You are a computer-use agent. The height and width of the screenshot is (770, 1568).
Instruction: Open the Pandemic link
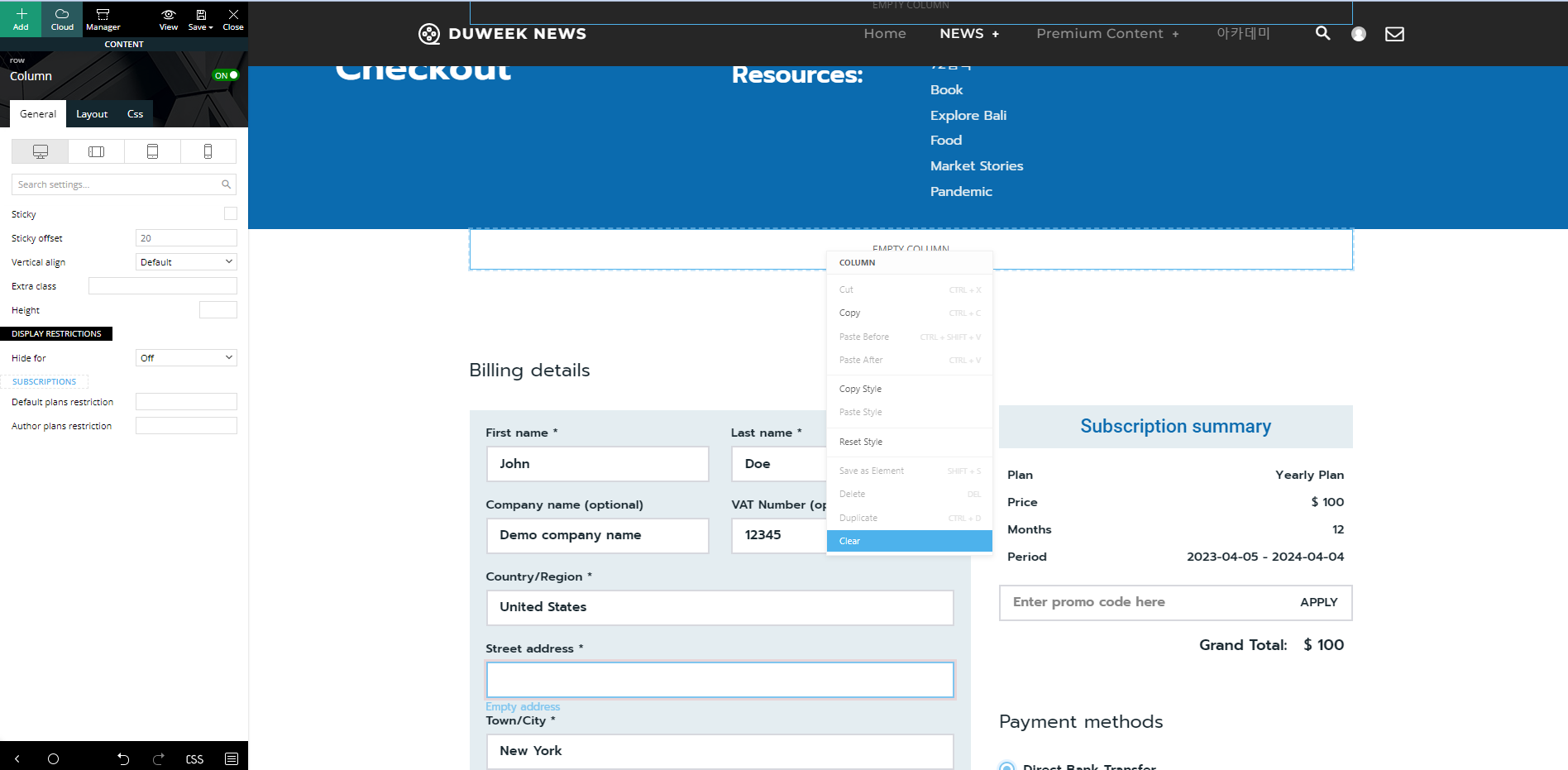(961, 192)
